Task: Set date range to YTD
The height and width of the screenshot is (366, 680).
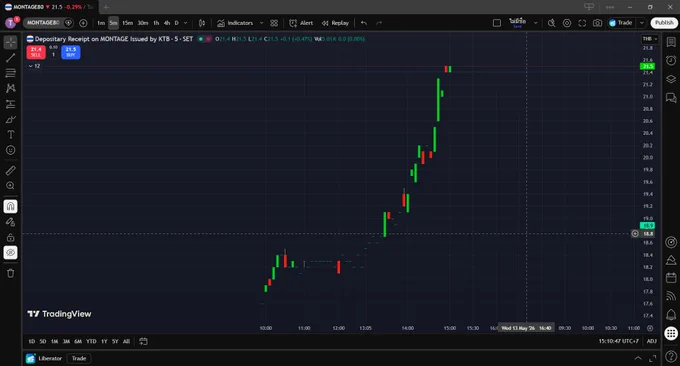Action: [91, 341]
